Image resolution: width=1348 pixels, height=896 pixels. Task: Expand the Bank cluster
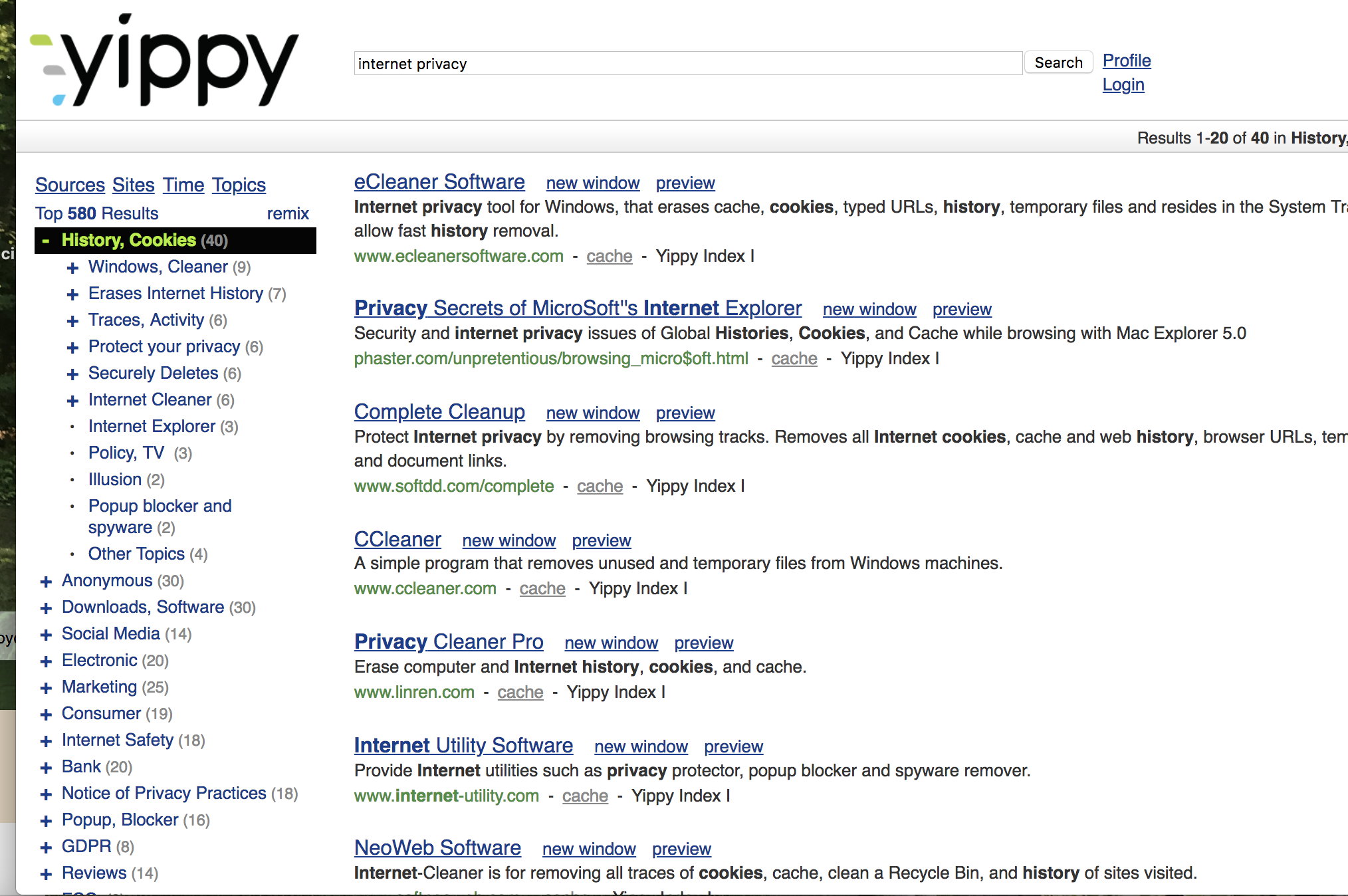click(46, 768)
